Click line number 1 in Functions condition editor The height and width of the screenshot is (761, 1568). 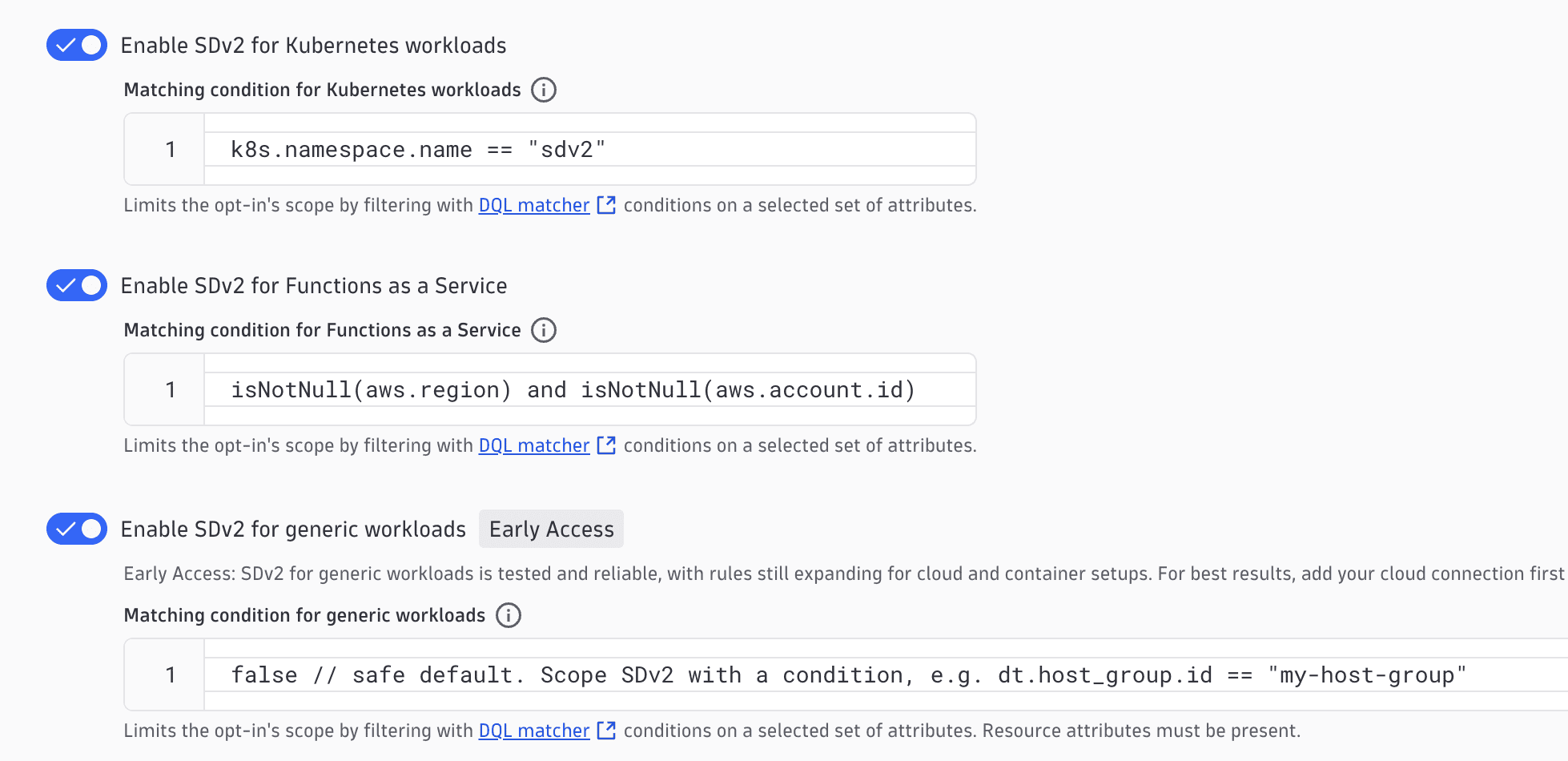(170, 389)
